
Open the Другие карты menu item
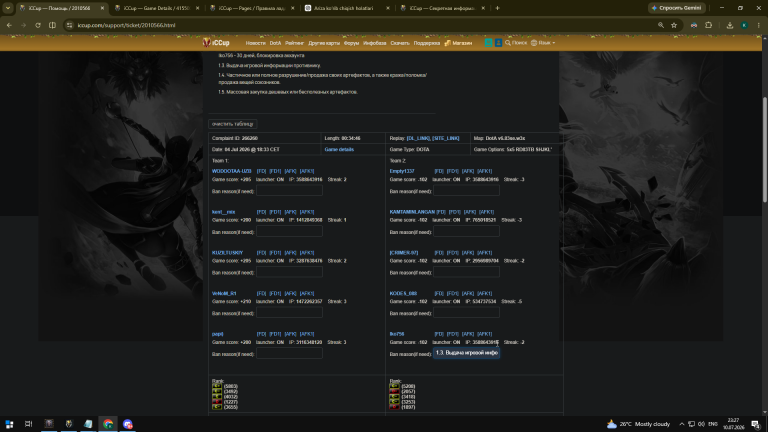coord(324,43)
